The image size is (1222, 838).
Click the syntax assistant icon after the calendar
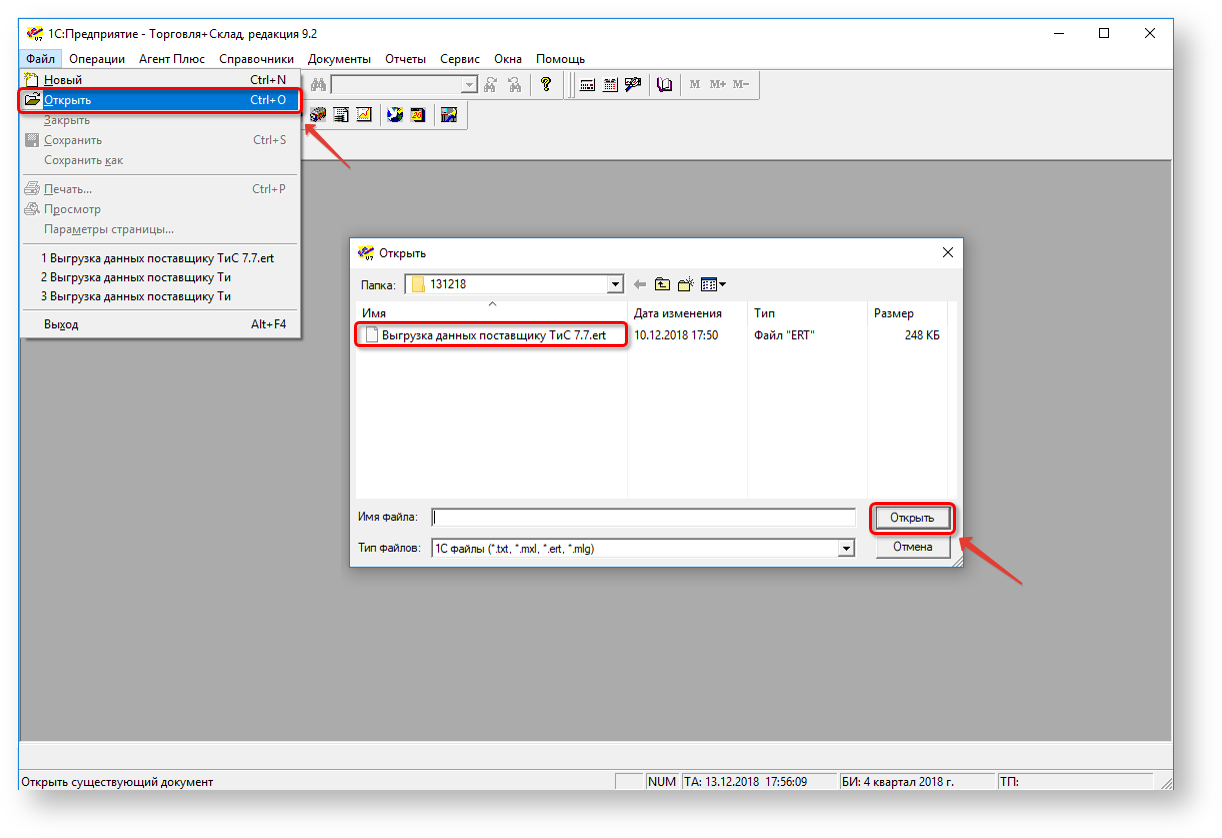(x=632, y=85)
